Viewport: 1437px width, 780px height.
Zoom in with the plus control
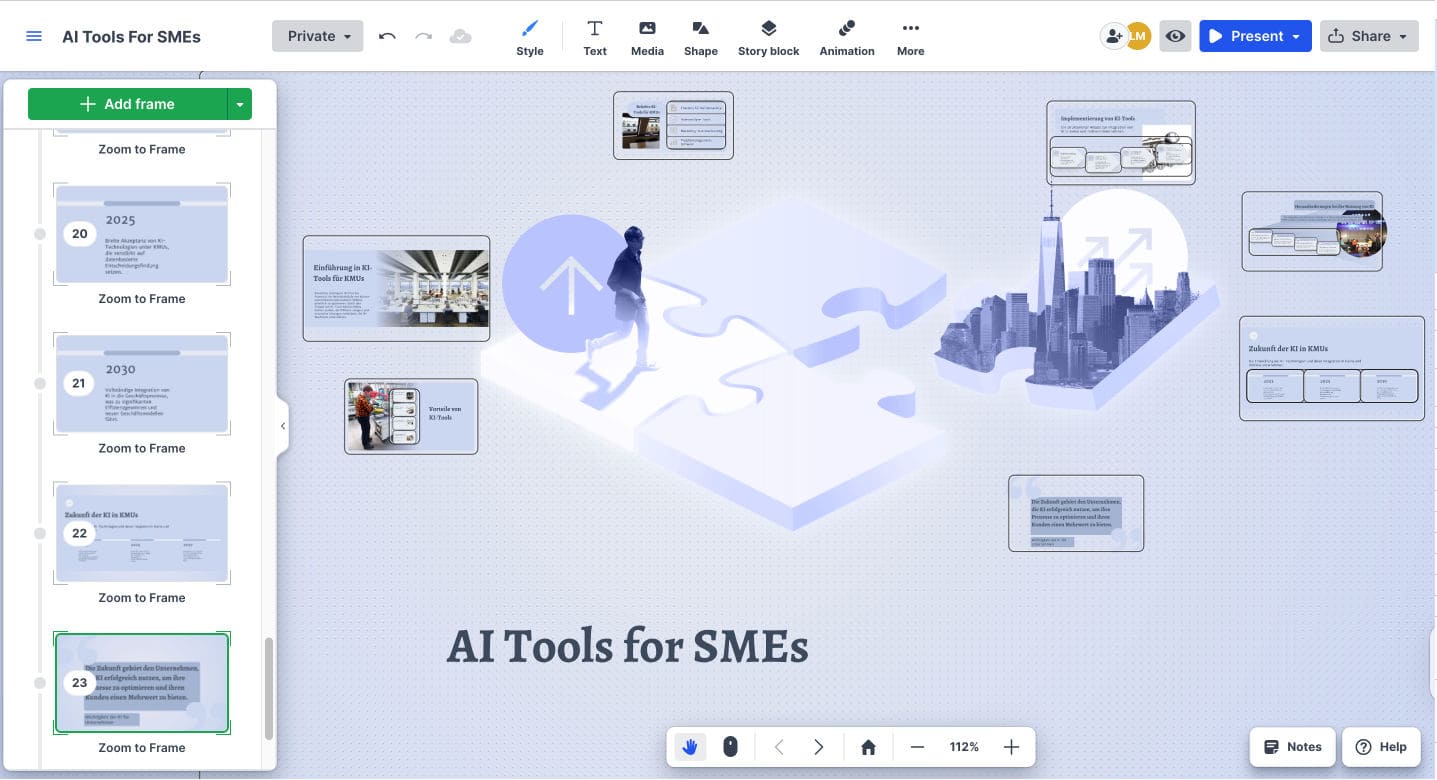(1011, 746)
